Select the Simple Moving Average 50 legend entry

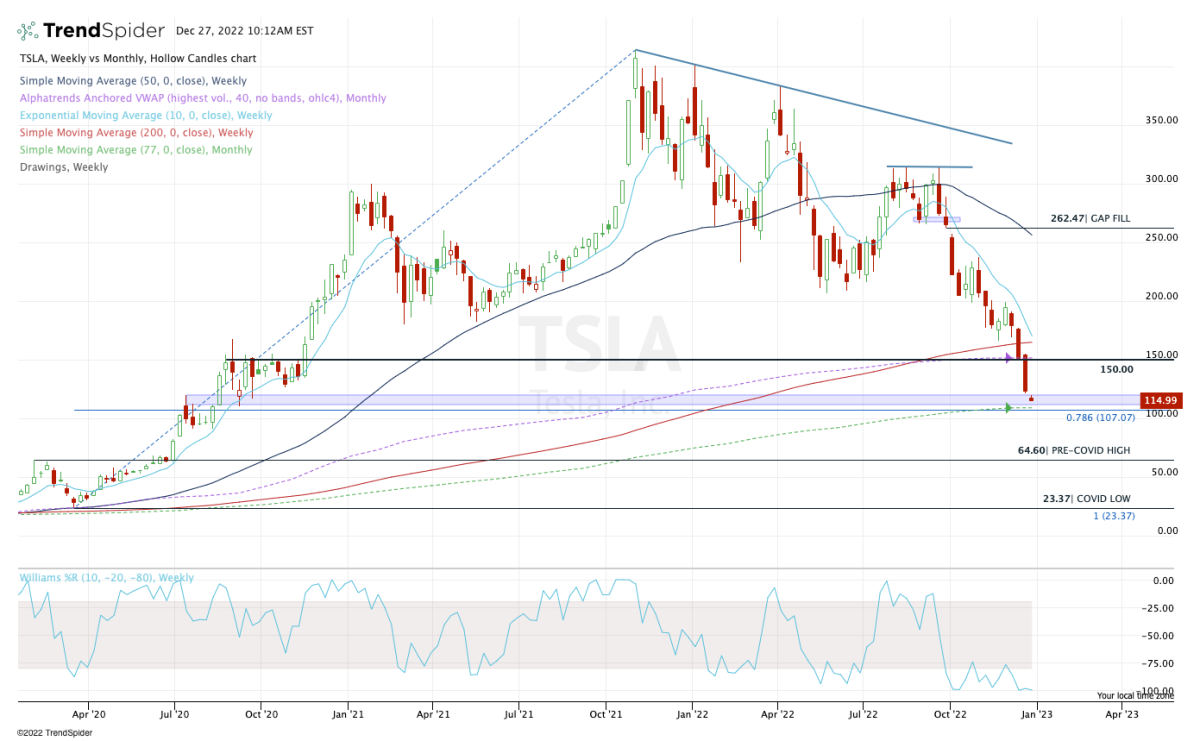pos(132,81)
